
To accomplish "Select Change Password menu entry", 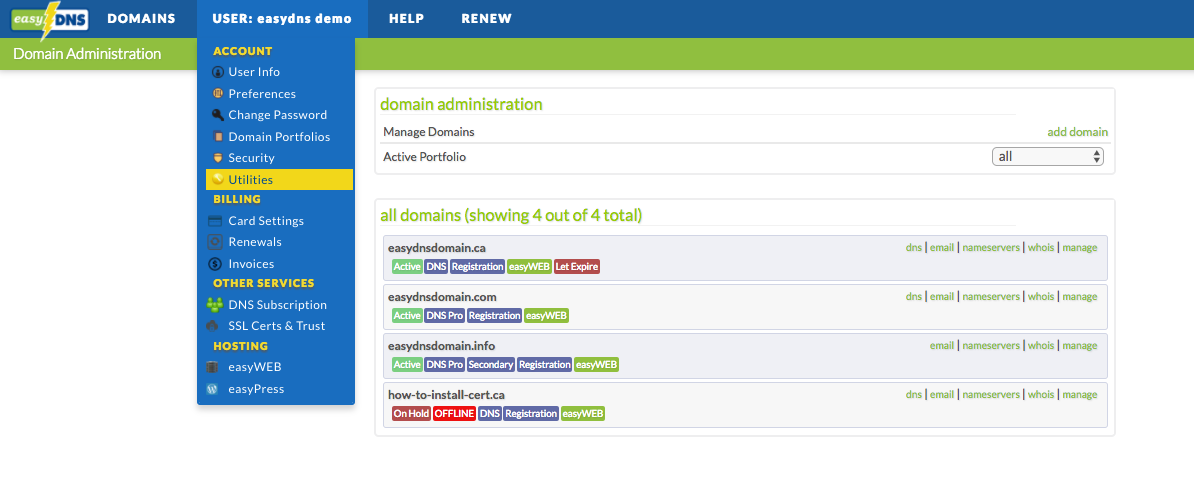I will coord(278,115).
